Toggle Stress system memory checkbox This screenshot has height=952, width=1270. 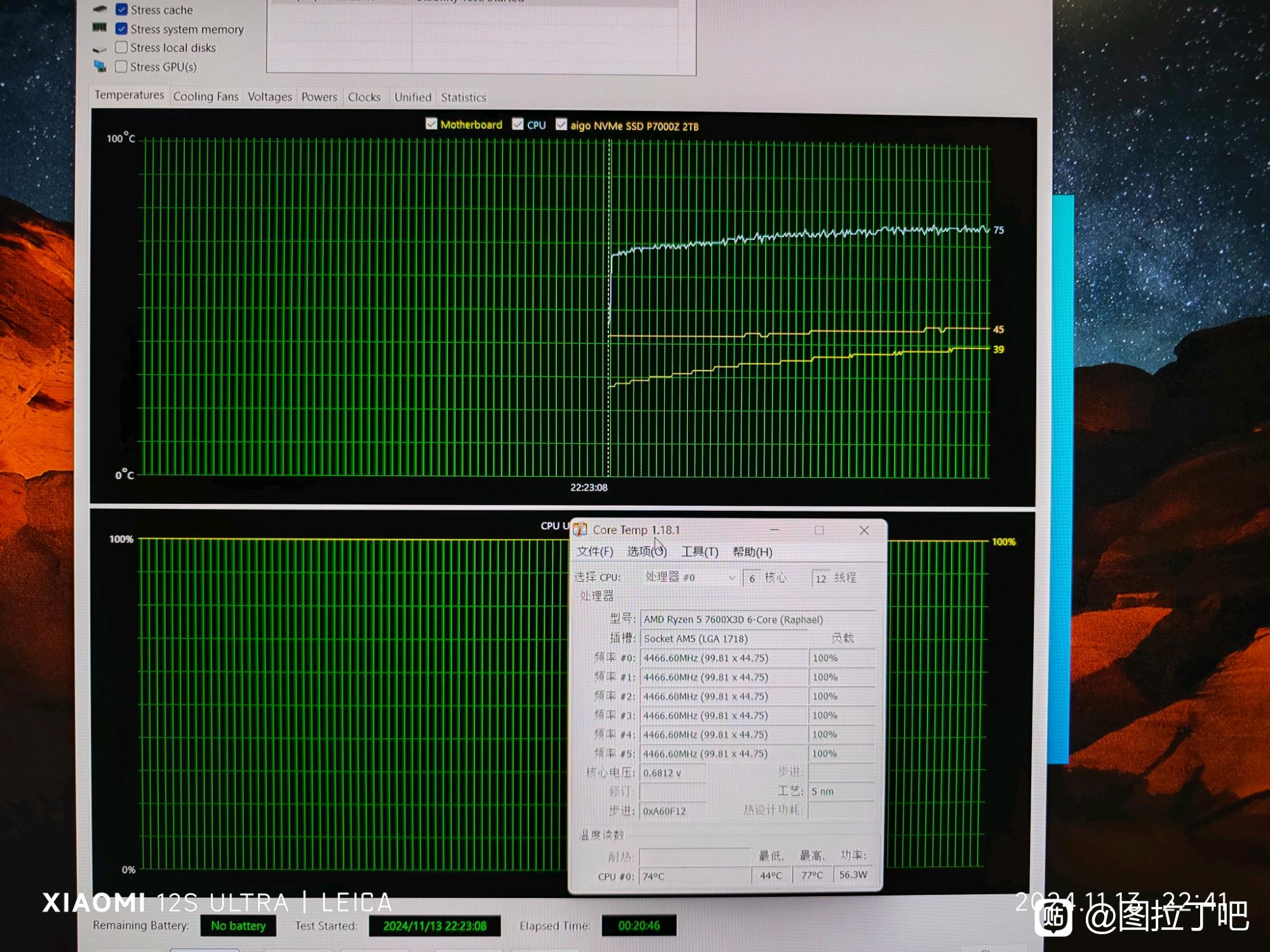click(121, 29)
